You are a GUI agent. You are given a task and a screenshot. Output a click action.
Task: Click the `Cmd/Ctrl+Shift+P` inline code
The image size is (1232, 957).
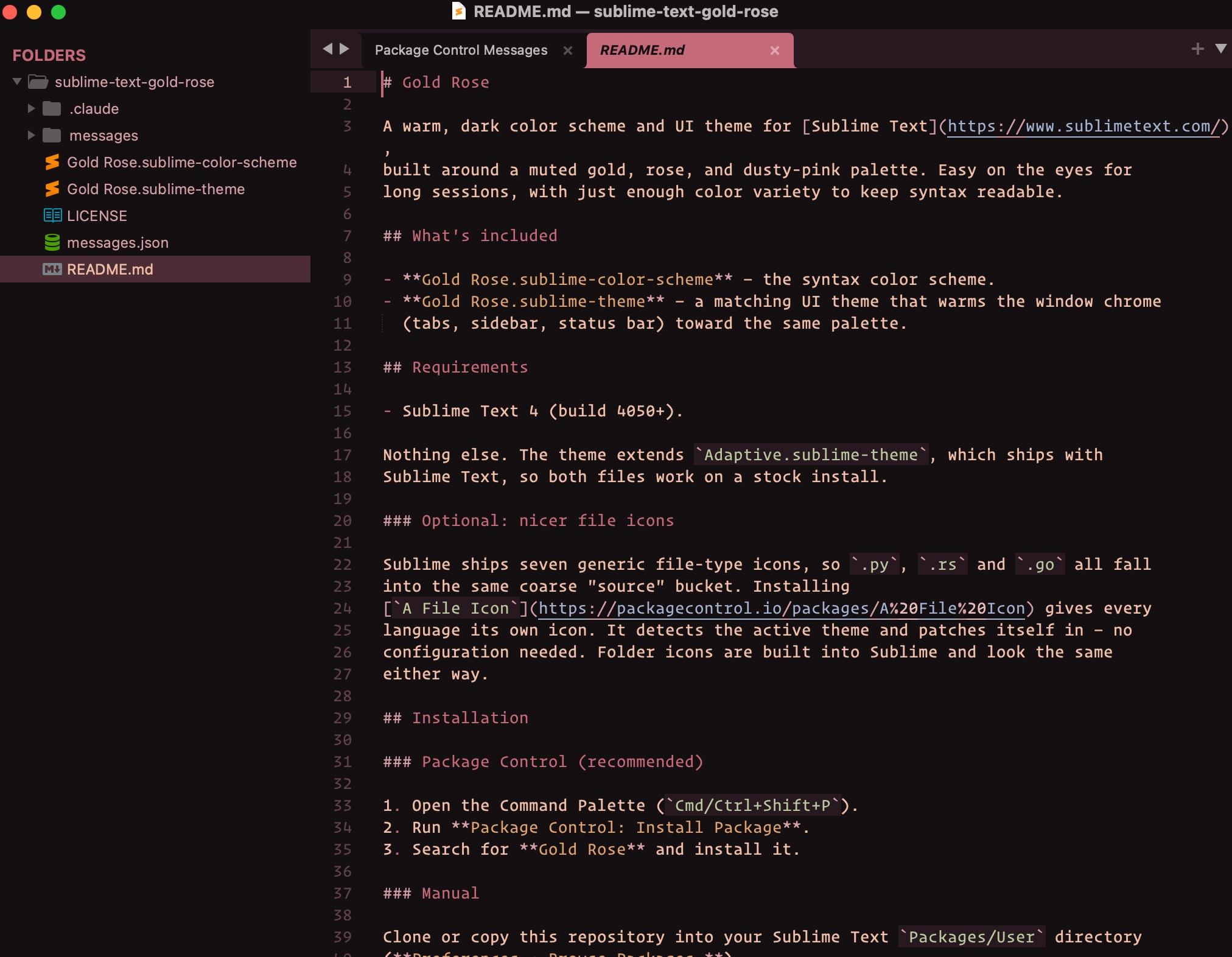(752, 805)
